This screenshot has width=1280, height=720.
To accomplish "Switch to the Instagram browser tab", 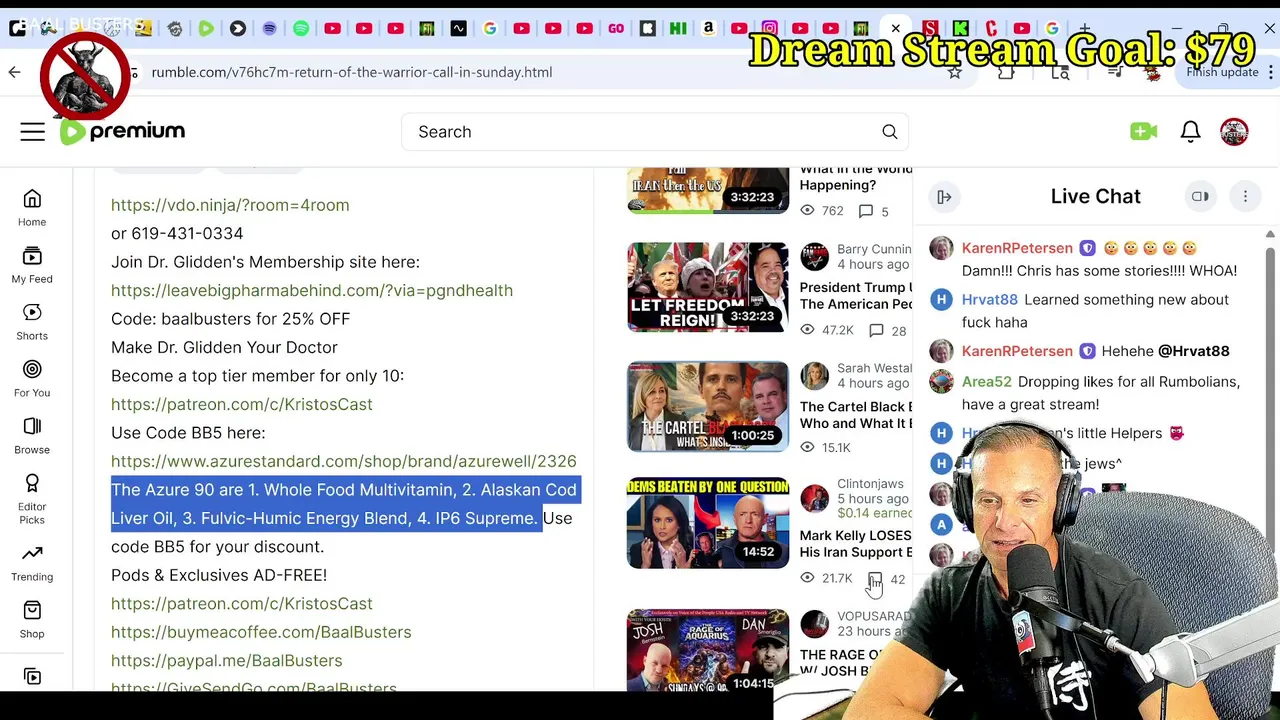I will tap(769, 29).
